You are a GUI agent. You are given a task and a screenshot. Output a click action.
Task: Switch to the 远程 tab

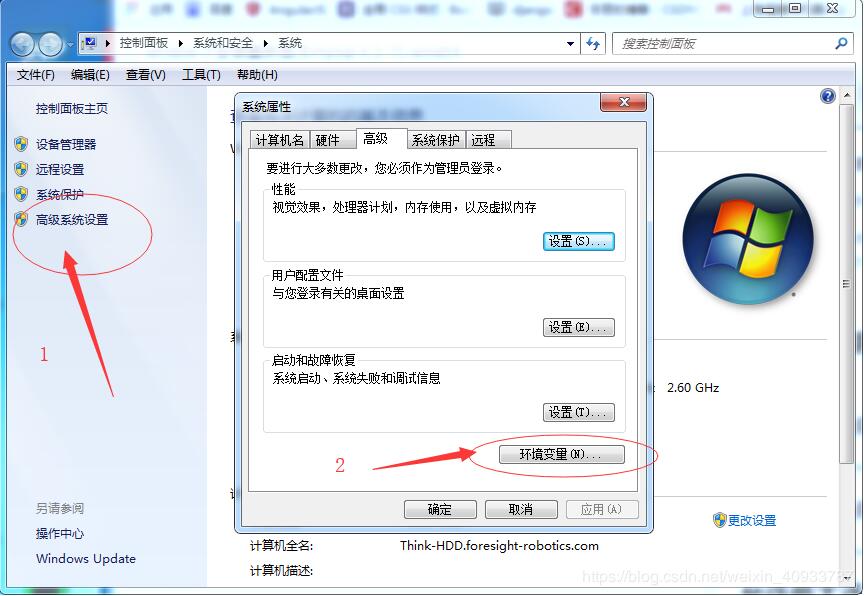pos(488,140)
